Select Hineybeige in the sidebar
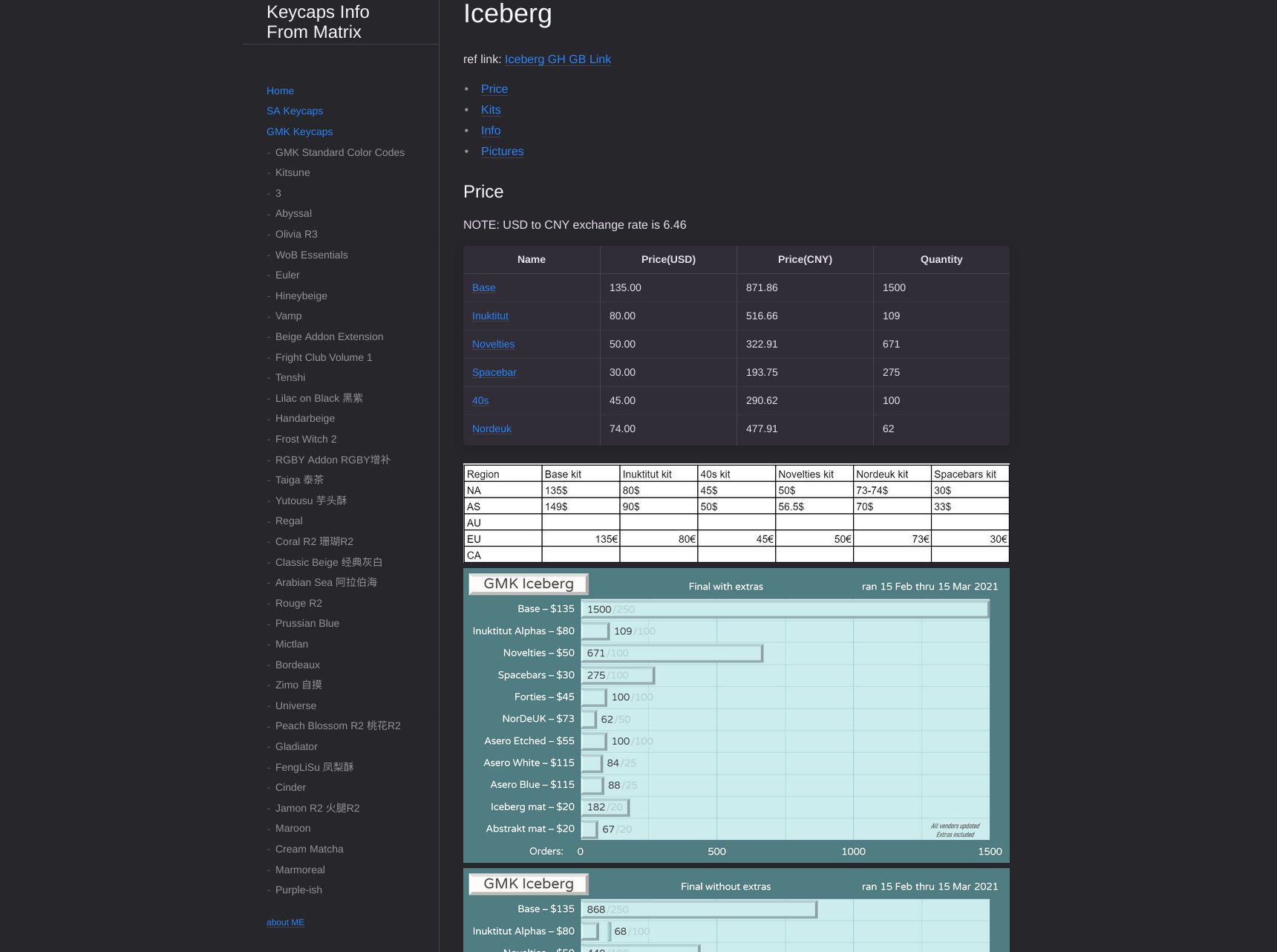1277x952 pixels. click(301, 296)
